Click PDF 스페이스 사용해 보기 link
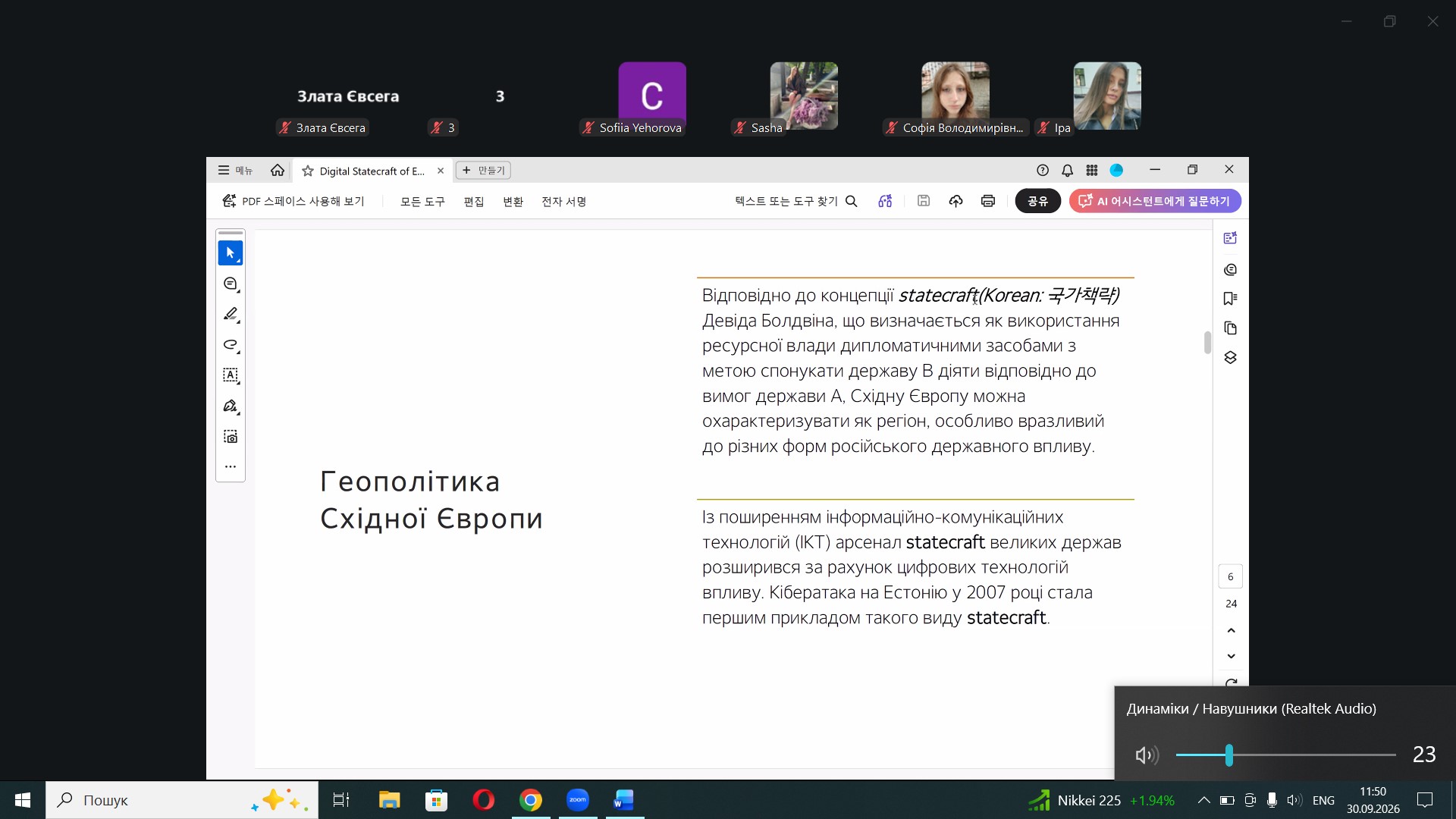The image size is (1456, 819). [293, 201]
